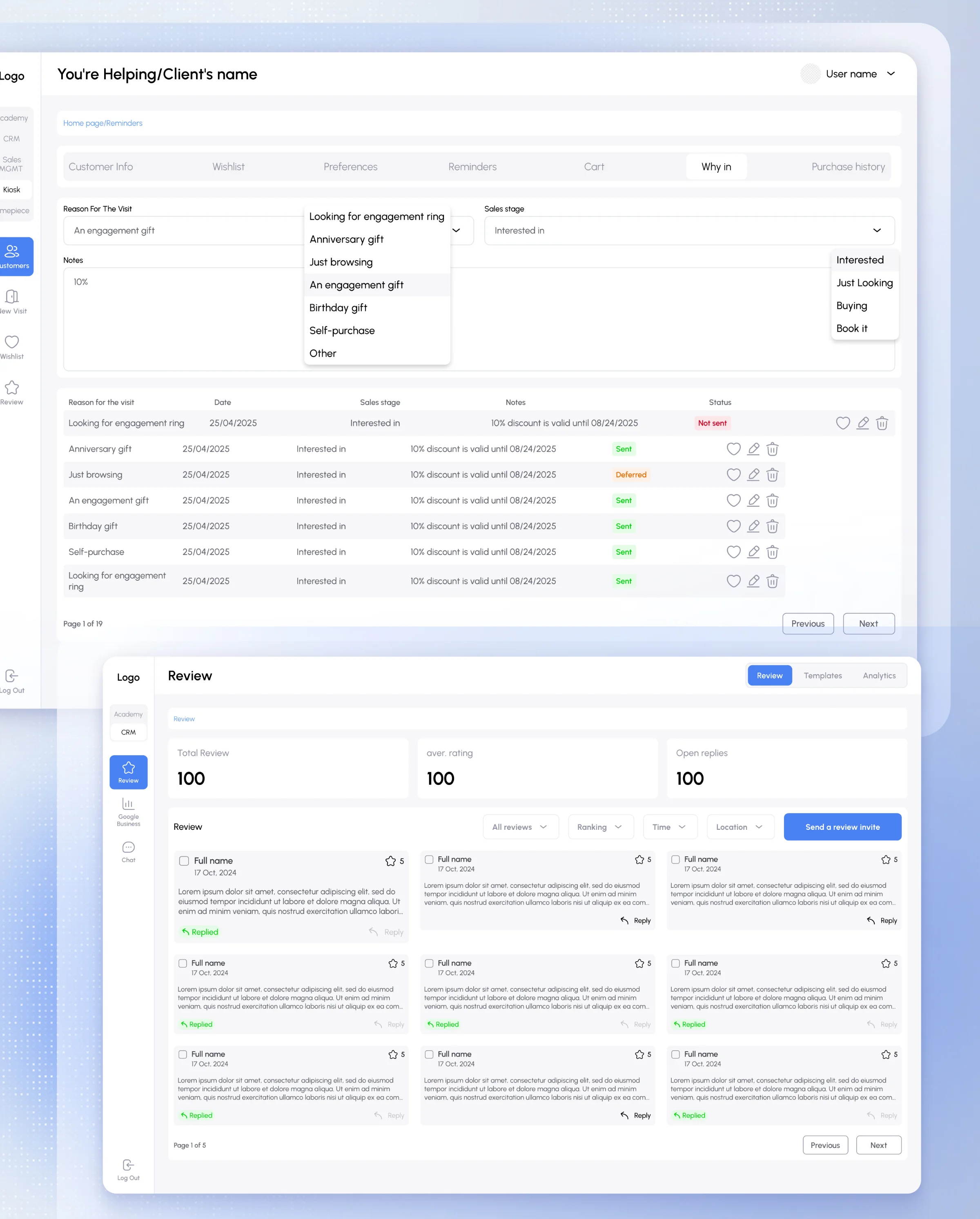The image size is (980, 1219).
Task: Switch to the Templates tab in the Review window
Action: pos(823,675)
